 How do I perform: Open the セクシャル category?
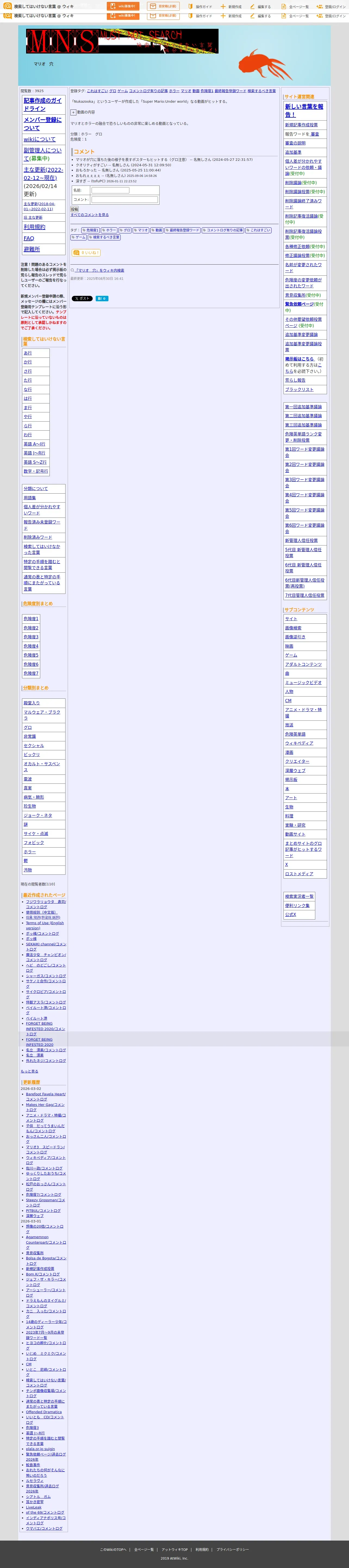tap(33, 746)
